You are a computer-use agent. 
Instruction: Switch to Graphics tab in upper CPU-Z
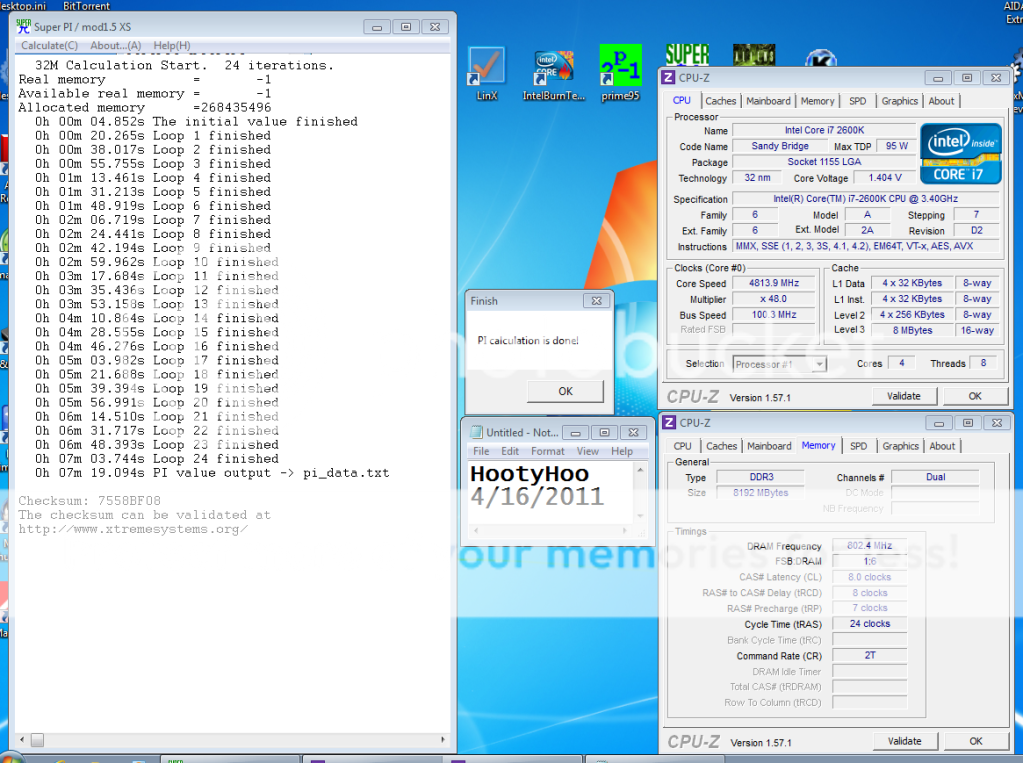[900, 101]
